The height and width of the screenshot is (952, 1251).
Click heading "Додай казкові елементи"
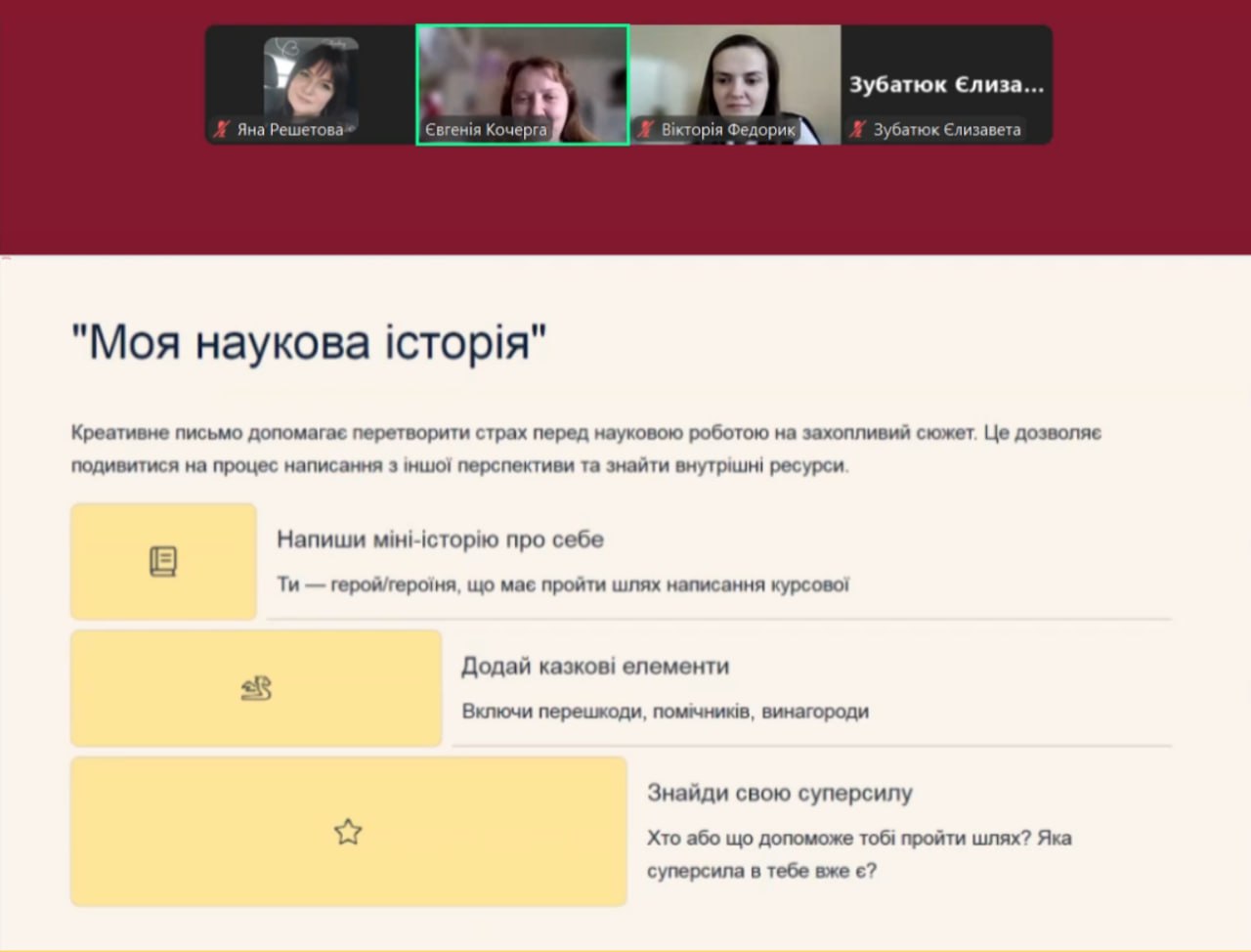coord(595,667)
